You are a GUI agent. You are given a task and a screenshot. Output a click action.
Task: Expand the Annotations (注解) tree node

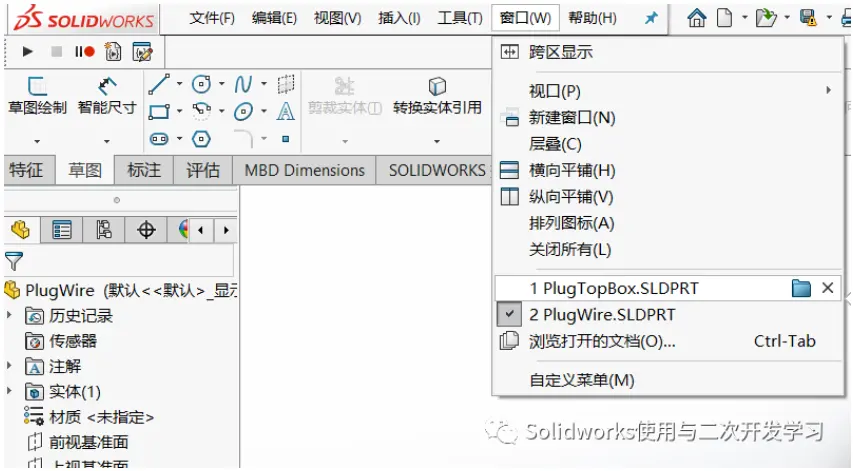point(9,365)
